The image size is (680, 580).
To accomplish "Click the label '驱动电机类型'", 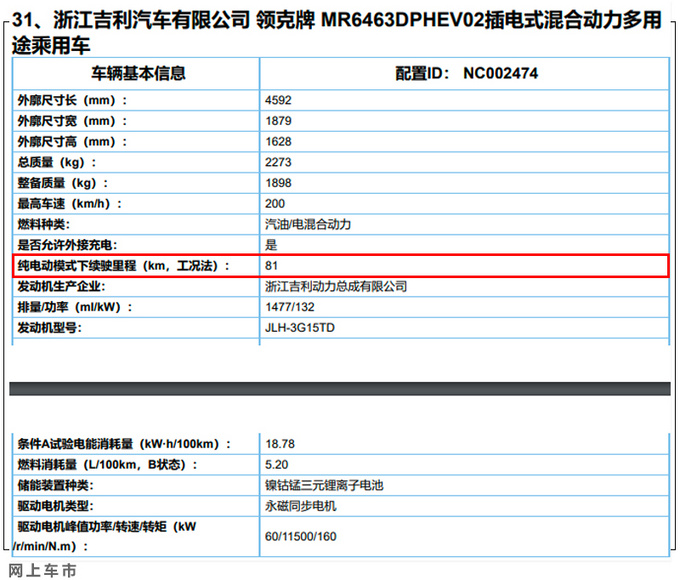I will pyautogui.click(x=56, y=506).
